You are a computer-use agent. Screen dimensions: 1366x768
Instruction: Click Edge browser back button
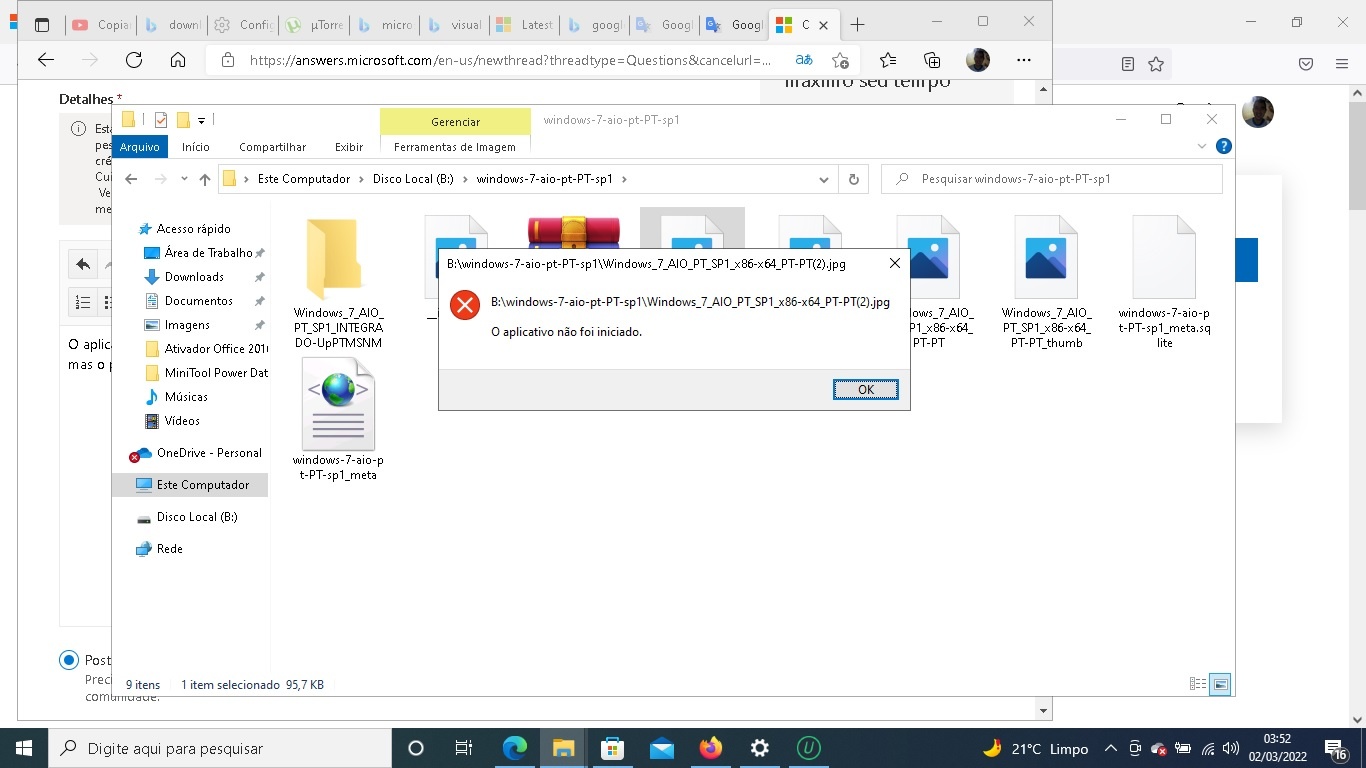[46, 60]
